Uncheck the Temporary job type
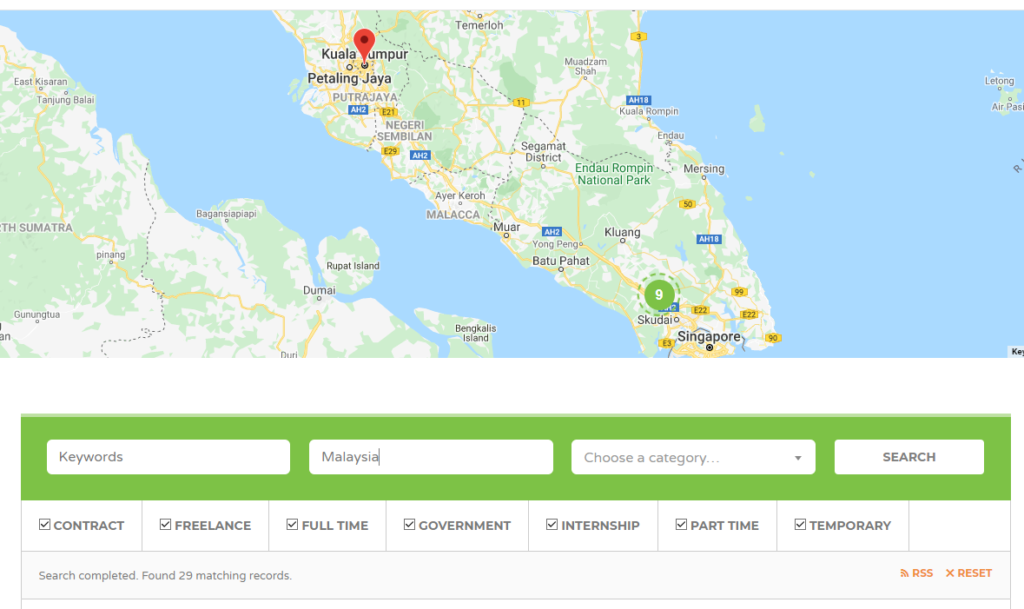 tap(800, 525)
